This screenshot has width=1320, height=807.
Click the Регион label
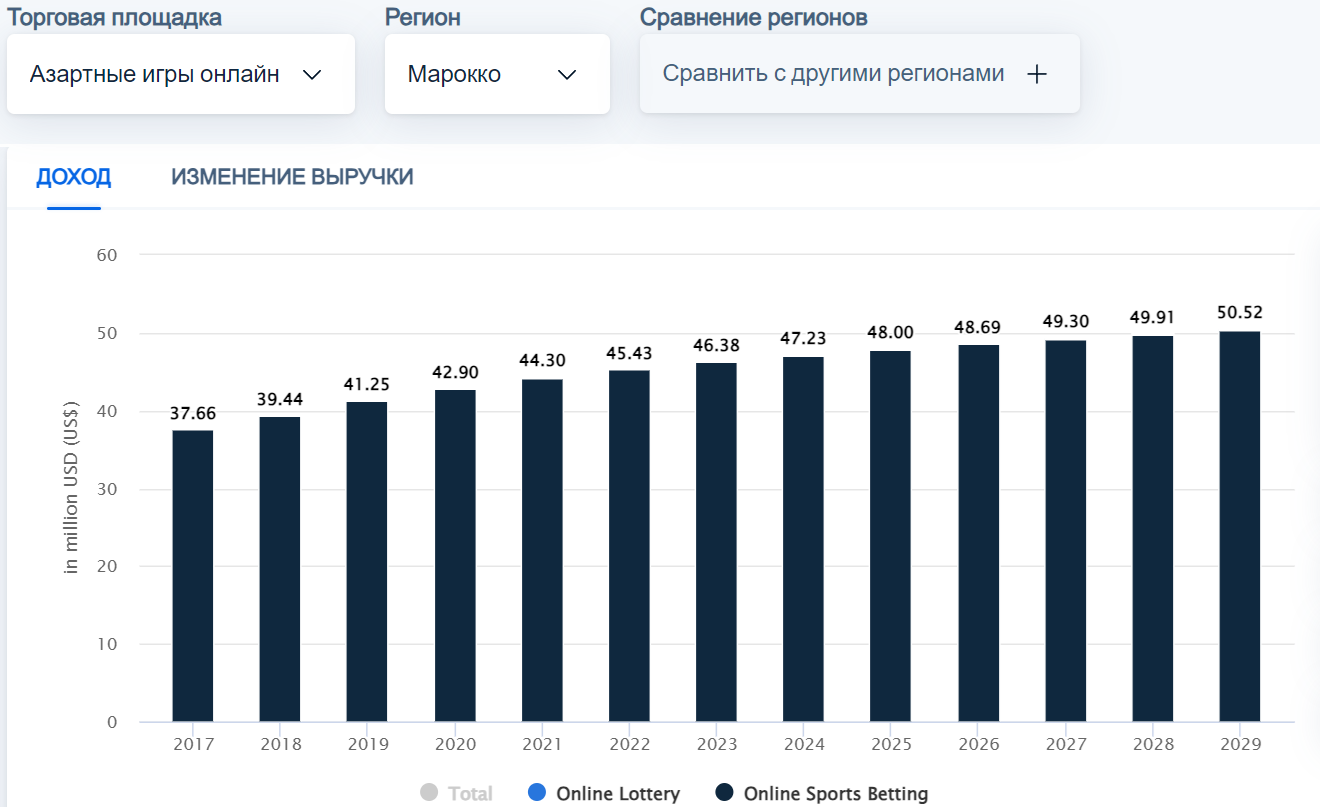[x=423, y=17]
